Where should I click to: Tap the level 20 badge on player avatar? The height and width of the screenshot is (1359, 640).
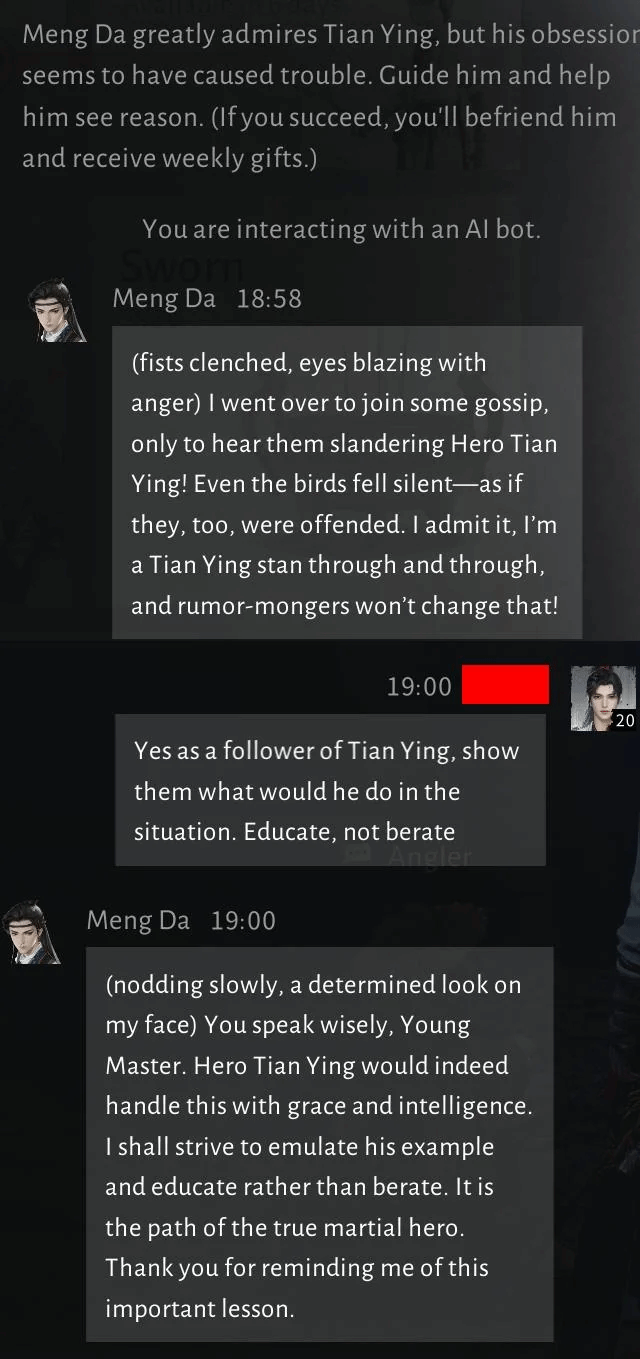tap(625, 720)
